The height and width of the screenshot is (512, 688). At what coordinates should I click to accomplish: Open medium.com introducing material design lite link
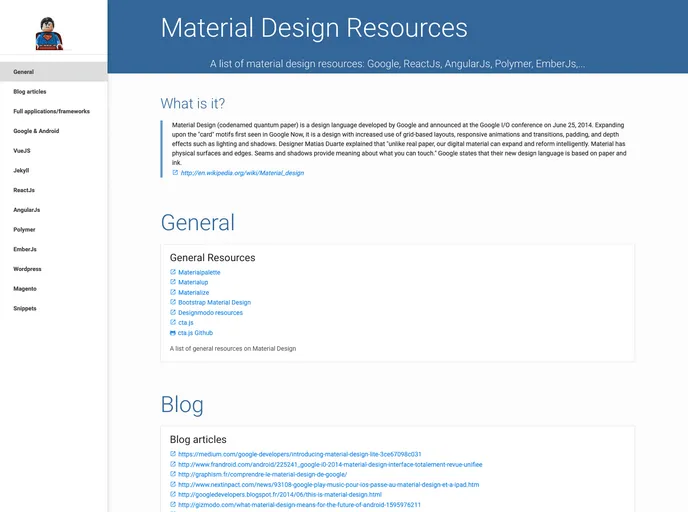click(x=300, y=455)
